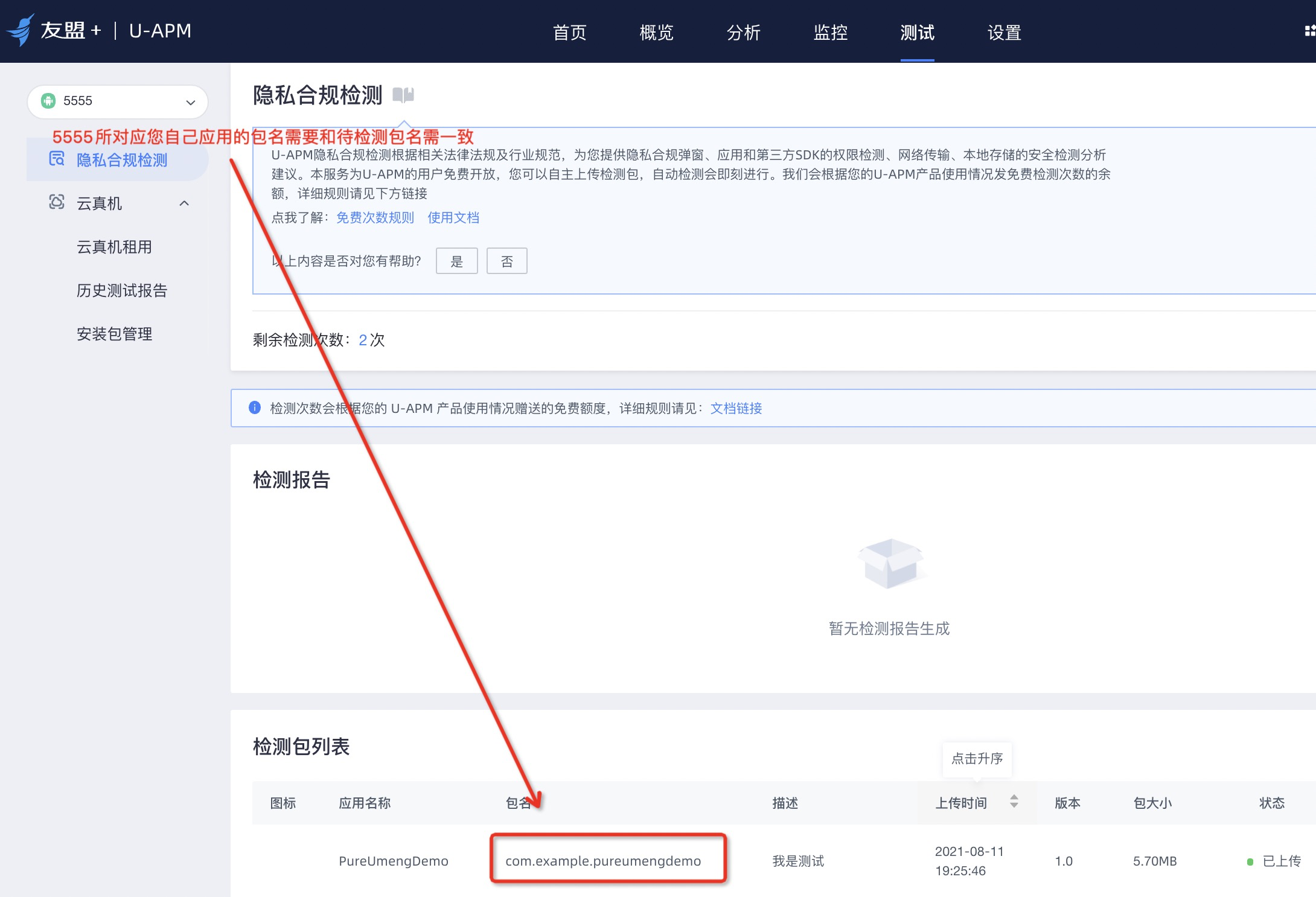Click the book icon beside 隐私合规检测 title

point(403,95)
